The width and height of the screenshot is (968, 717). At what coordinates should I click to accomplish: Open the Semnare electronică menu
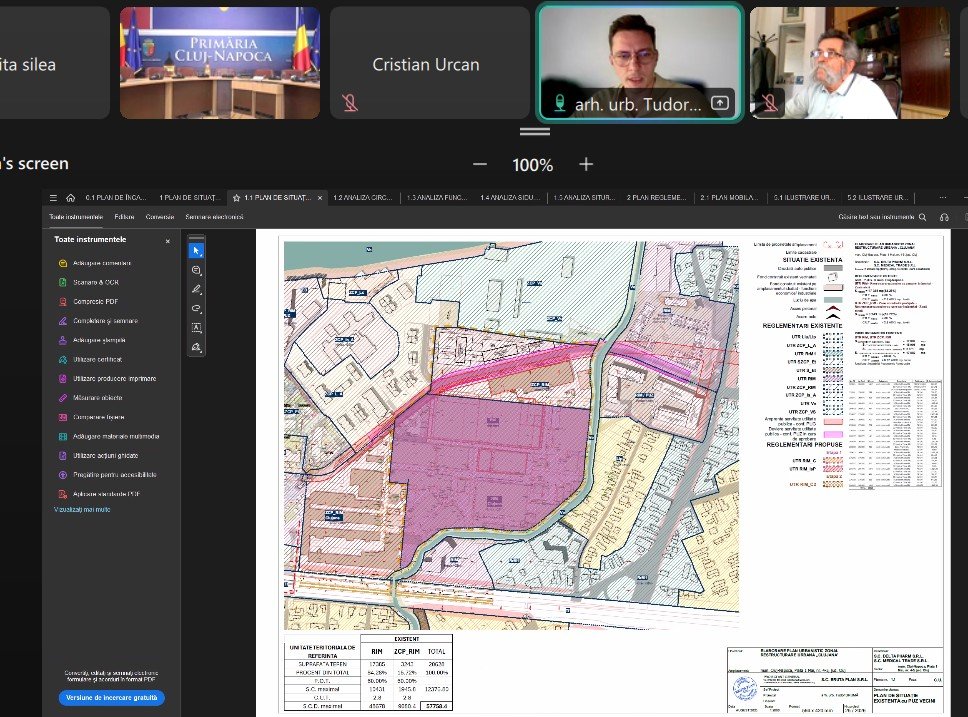(214, 217)
